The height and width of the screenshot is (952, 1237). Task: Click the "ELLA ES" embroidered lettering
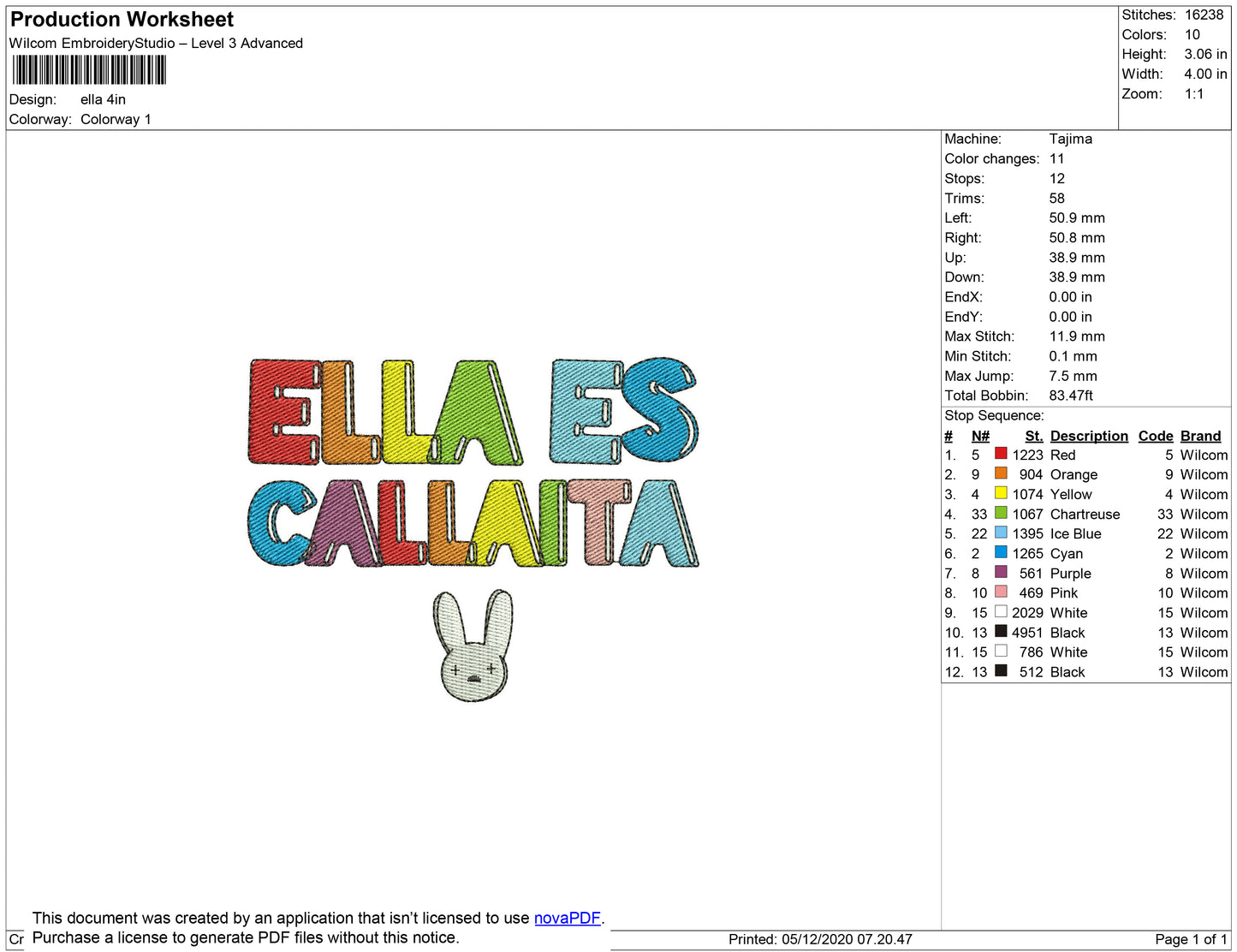coord(473,411)
